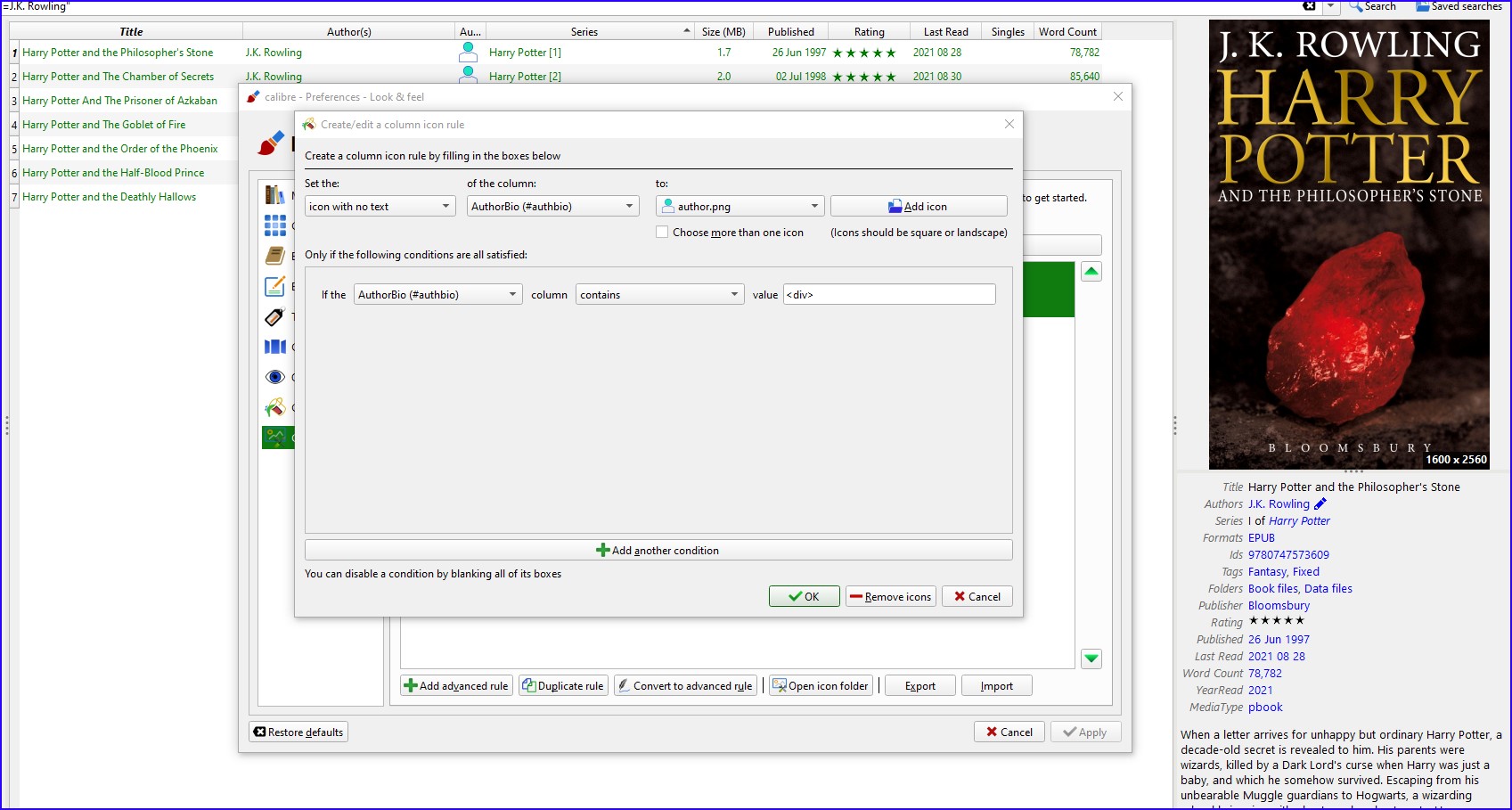Open 'of the column' AuthorBio dropdown
Screen dimensions: 1512x810
pyautogui.click(x=553, y=207)
